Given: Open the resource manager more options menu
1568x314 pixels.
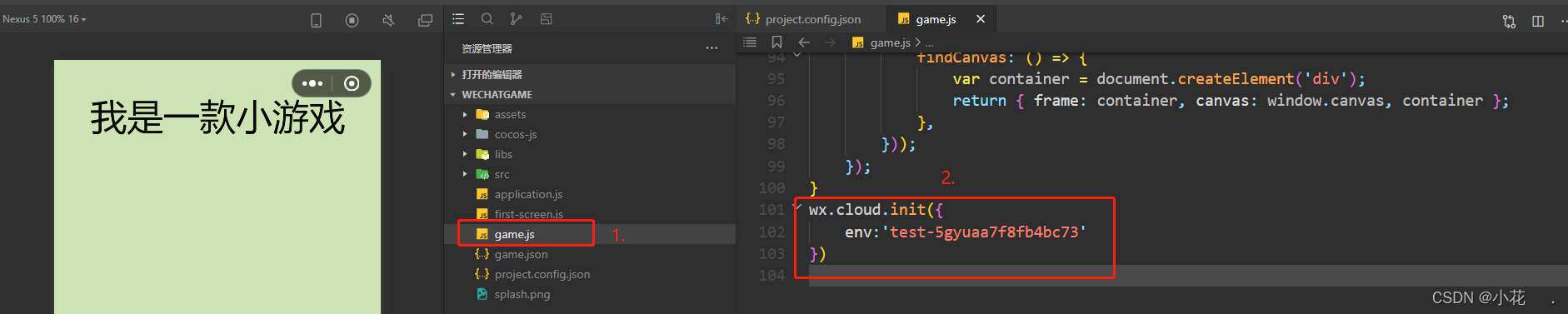Looking at the screenshot, I should point(712,48).
